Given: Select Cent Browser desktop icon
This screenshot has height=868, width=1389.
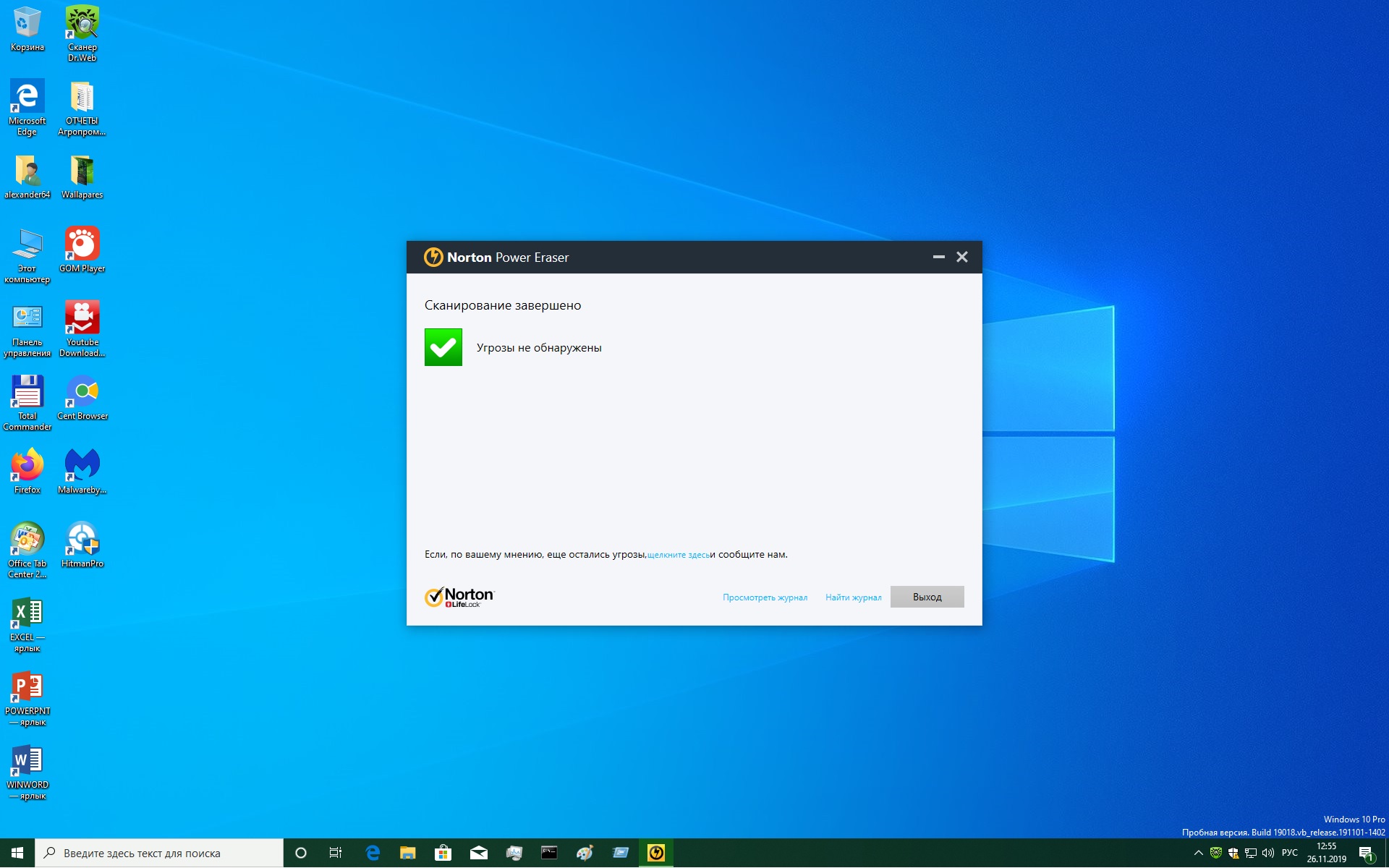Looking at the screenshot, I should coord(82,397).
